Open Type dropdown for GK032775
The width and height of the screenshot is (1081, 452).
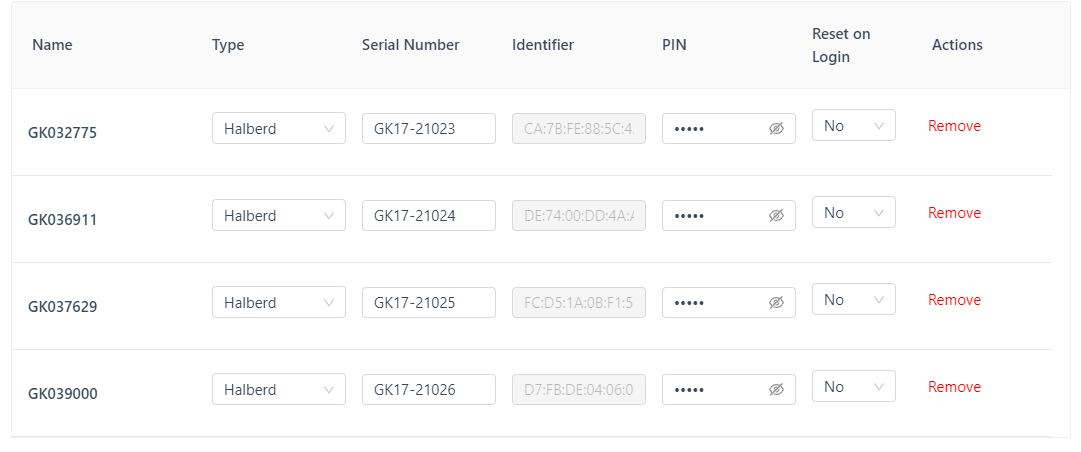pyautogui.click(x=278, y=129)
